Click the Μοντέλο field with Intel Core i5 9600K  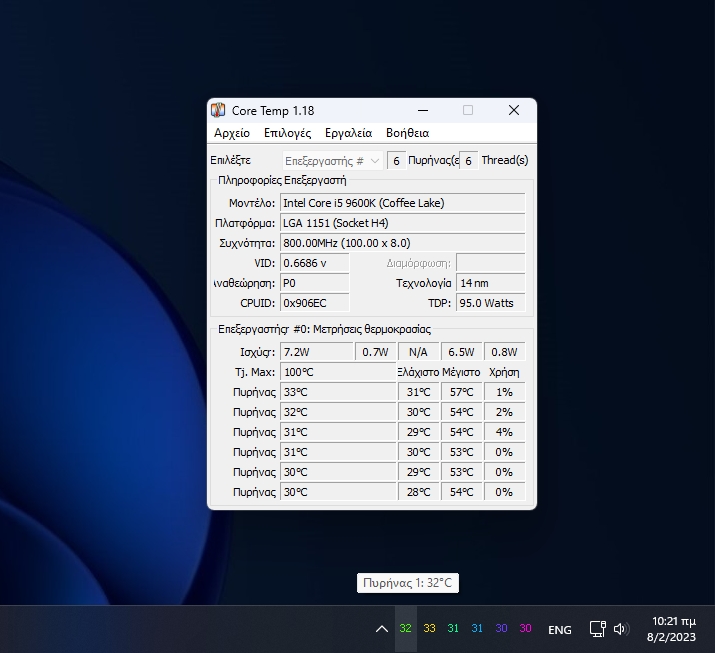click(401, 203)
